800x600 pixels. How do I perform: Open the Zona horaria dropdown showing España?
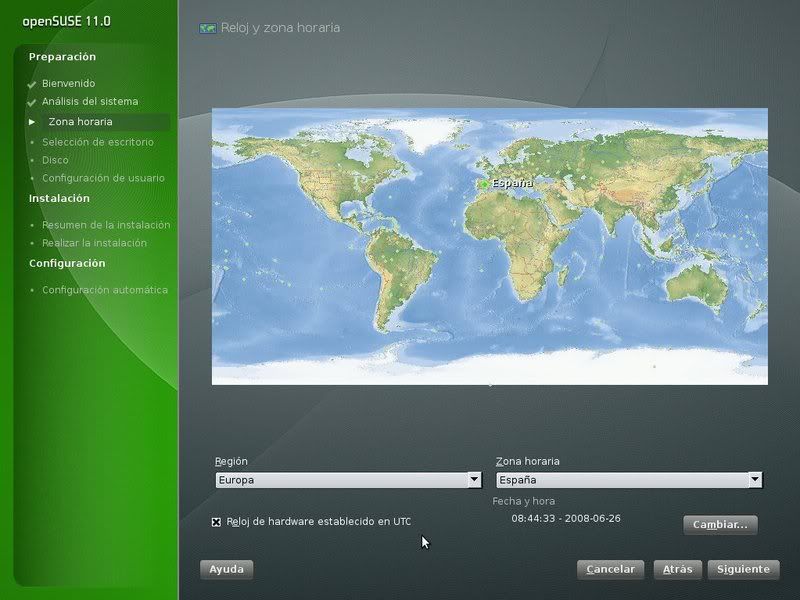point(630,480)
